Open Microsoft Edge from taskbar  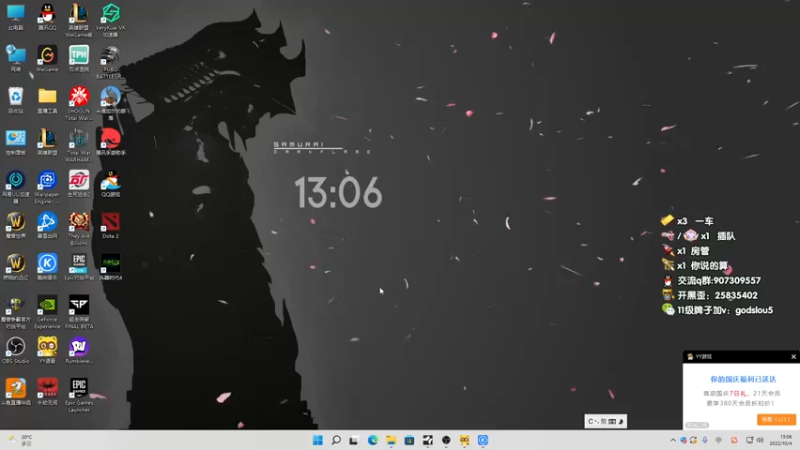coord(372,440)
